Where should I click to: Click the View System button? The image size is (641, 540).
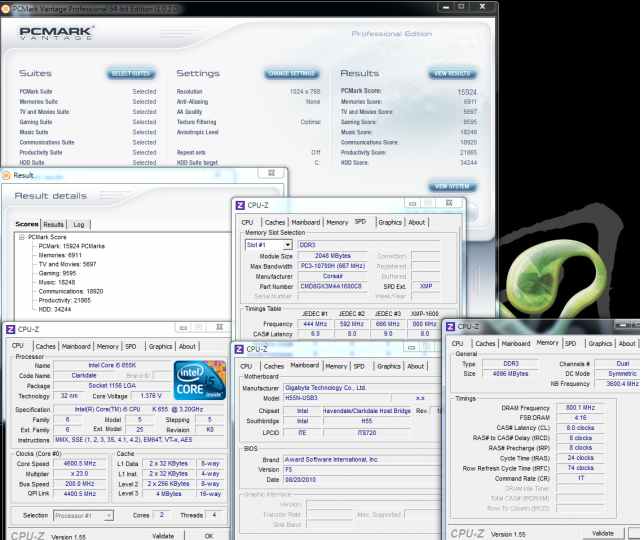point(452,186)
